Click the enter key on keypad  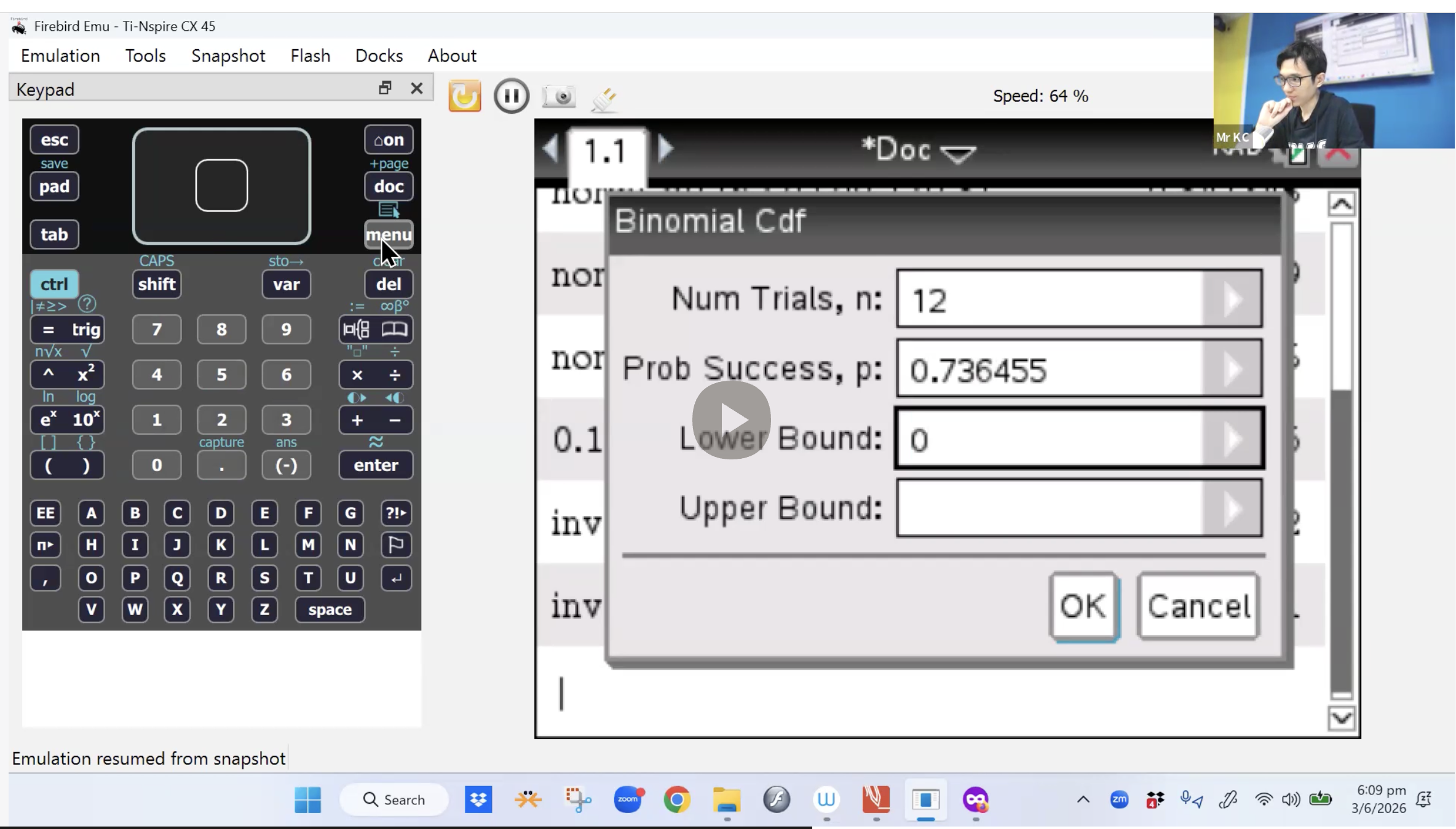click(376, 465)
